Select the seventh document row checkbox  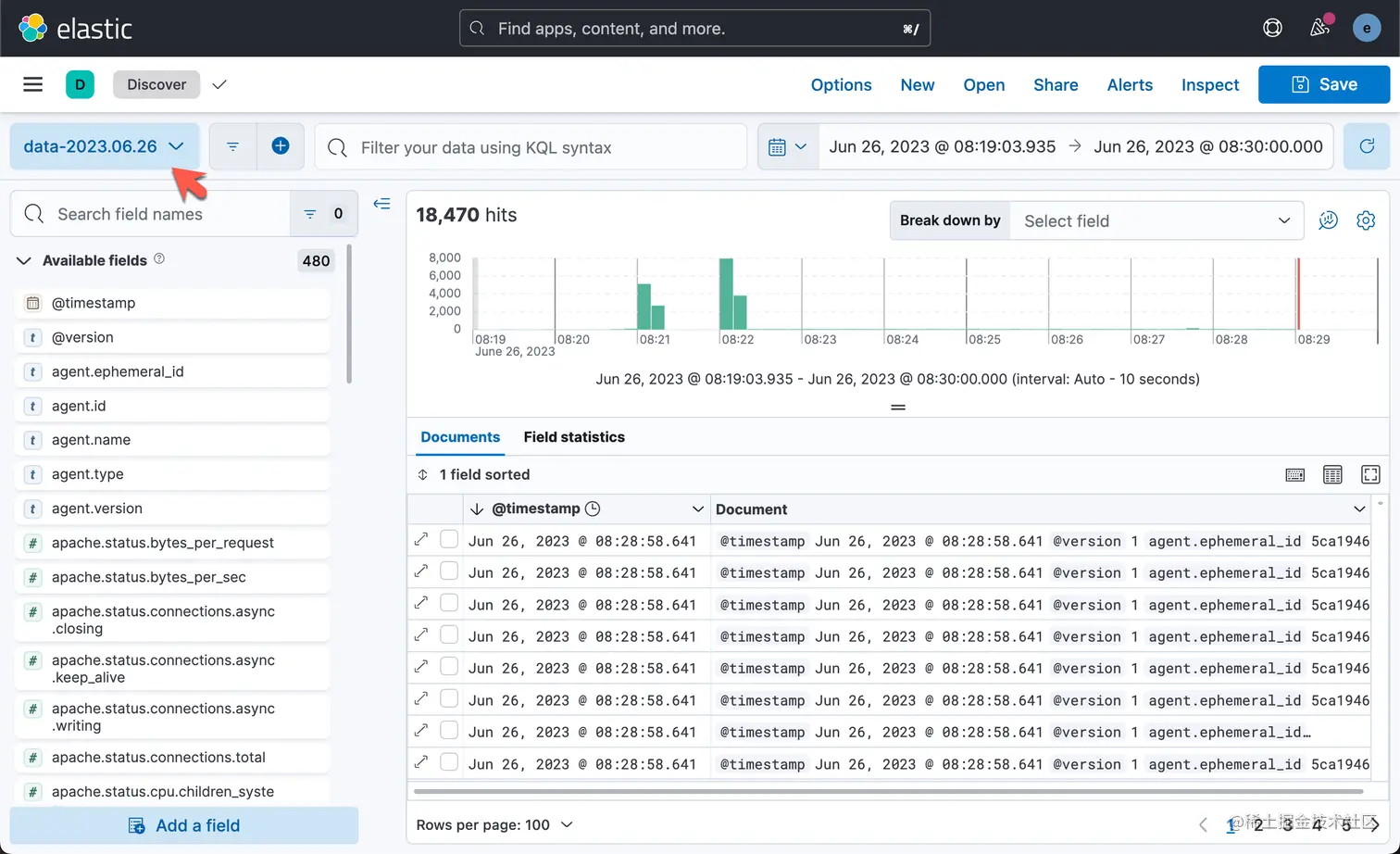point(449,730)
